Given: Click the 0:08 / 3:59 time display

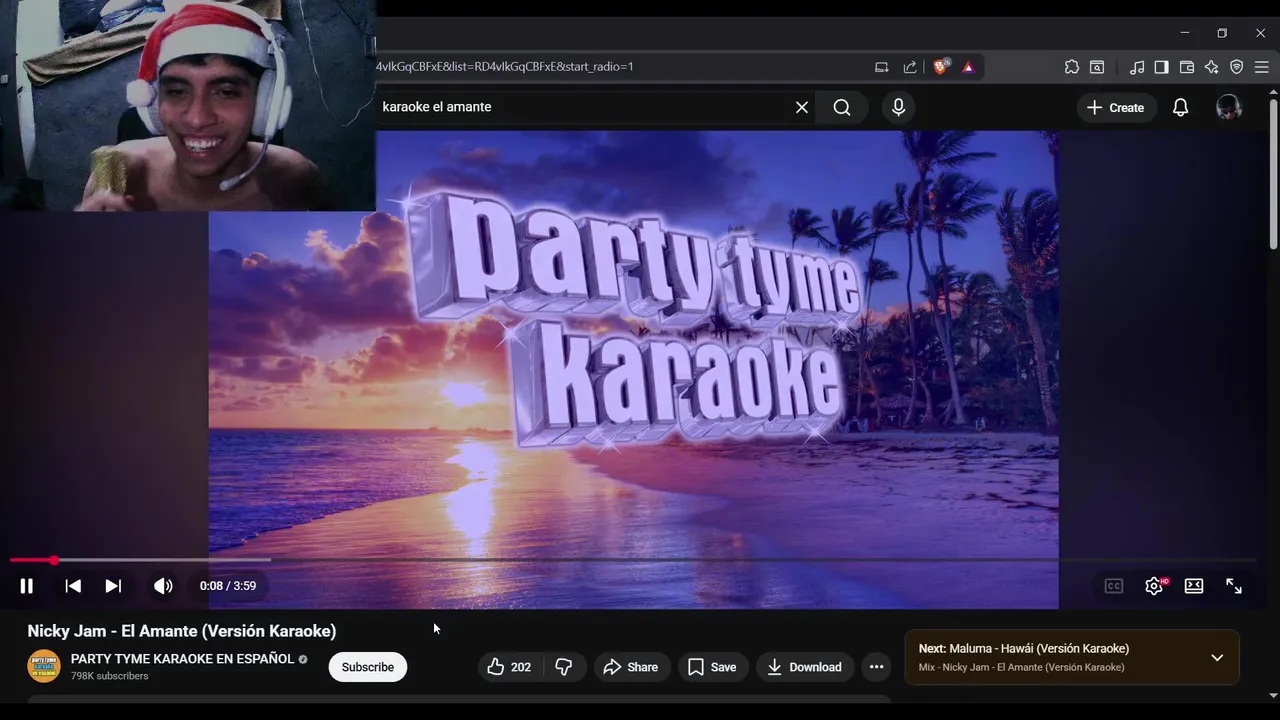Looking at the screenshot, I should click(228, 586).
